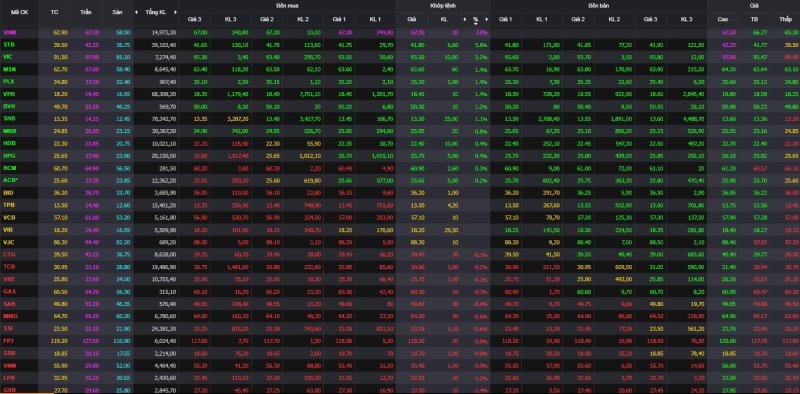
Task: Sort by the Sàn floor price header
Action: (x=117, y=11)
